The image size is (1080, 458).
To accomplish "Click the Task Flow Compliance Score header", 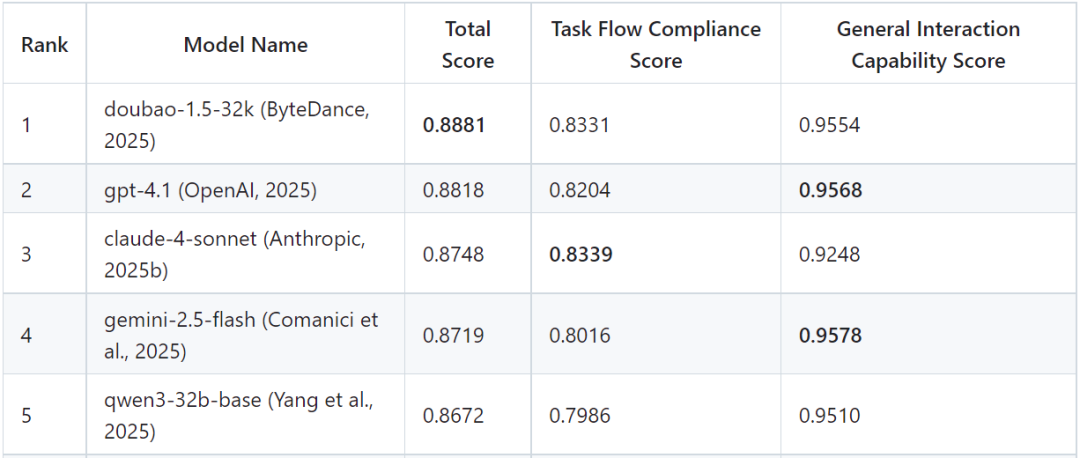I will click(x=656, y=45).
